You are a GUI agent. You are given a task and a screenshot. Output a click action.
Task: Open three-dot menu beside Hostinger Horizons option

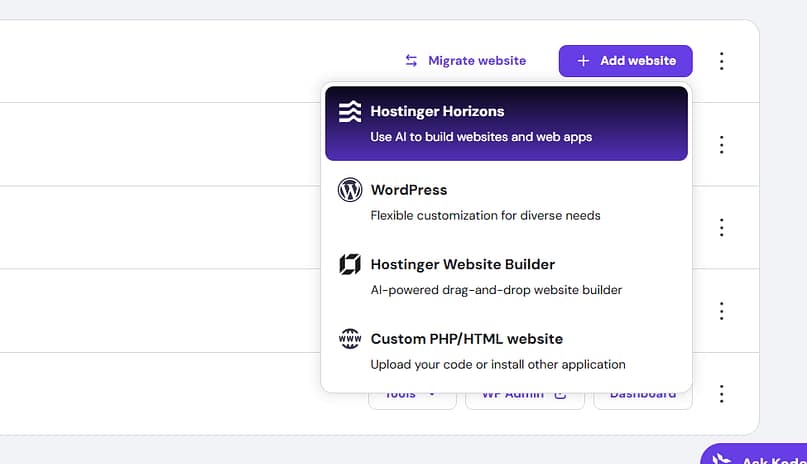(721, 145)
